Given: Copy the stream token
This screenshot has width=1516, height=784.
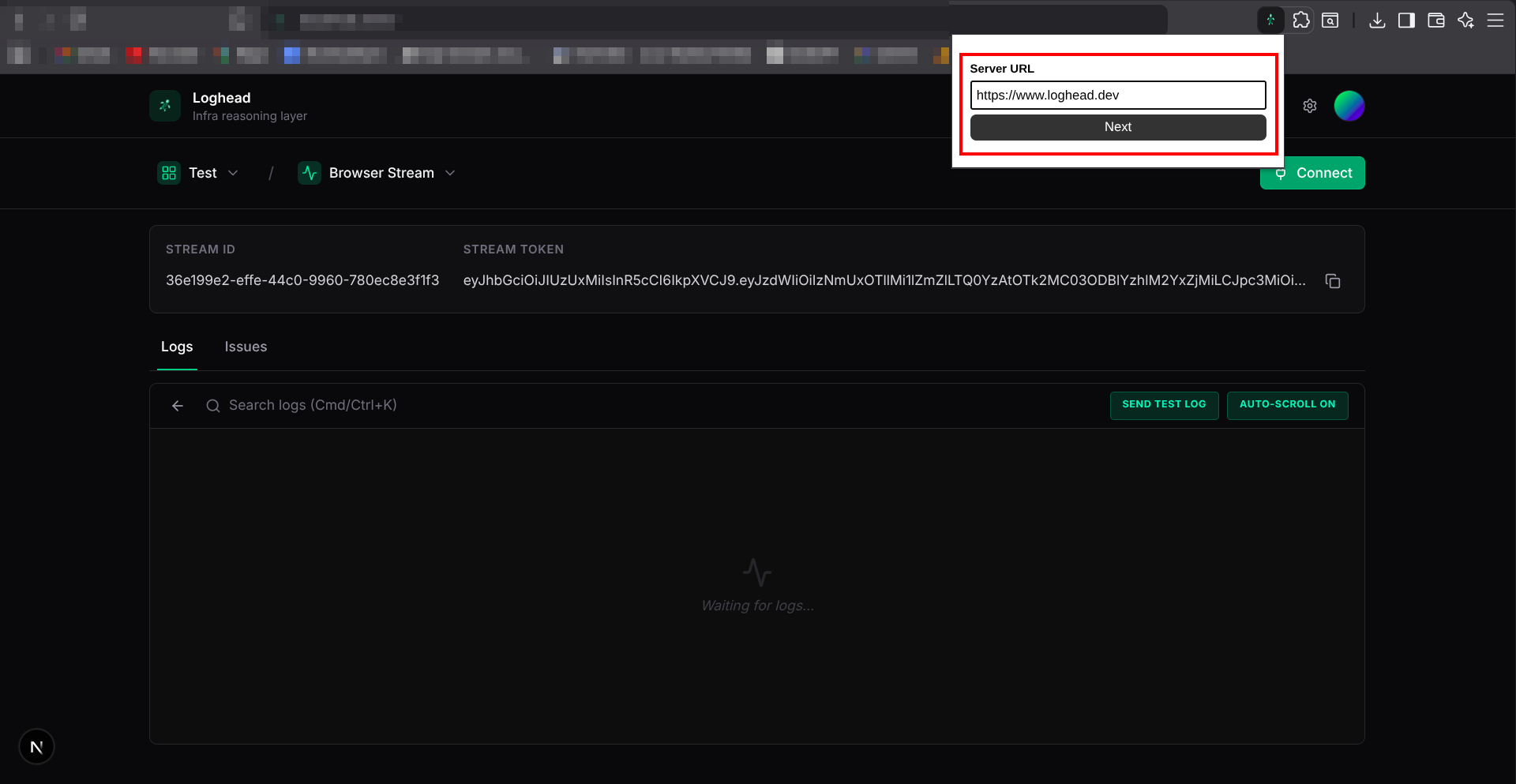Looking at the screenshot, I should click(1333, 281).
